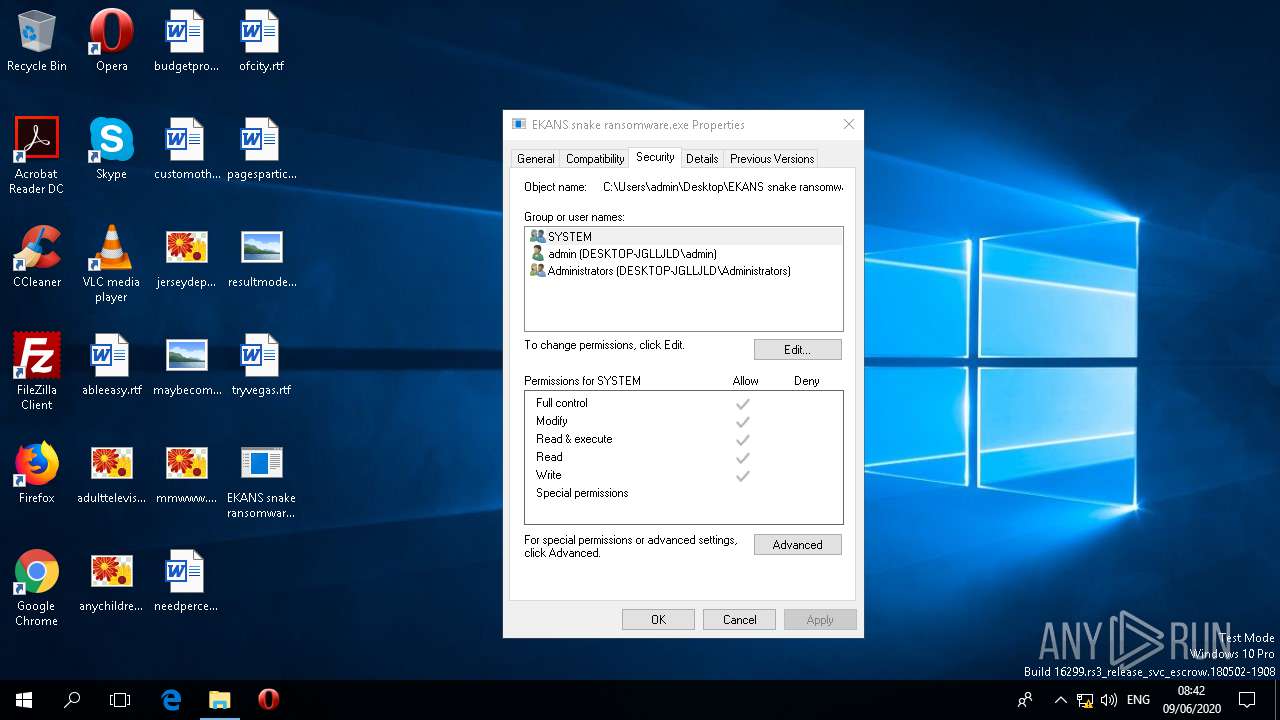Switch to the General tab
Viewport: 1280px width, 720px height.
tap(535, 159)
